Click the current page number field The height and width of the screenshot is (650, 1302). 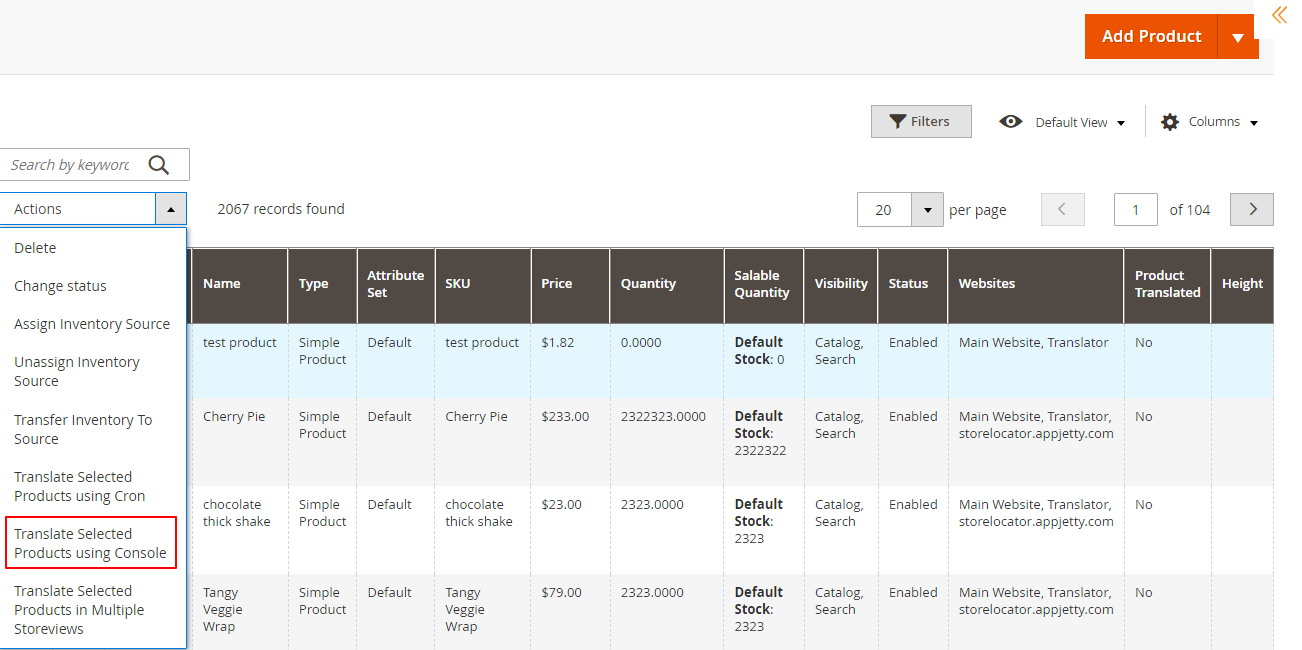pyautogui.click(x=1135, y=210)
